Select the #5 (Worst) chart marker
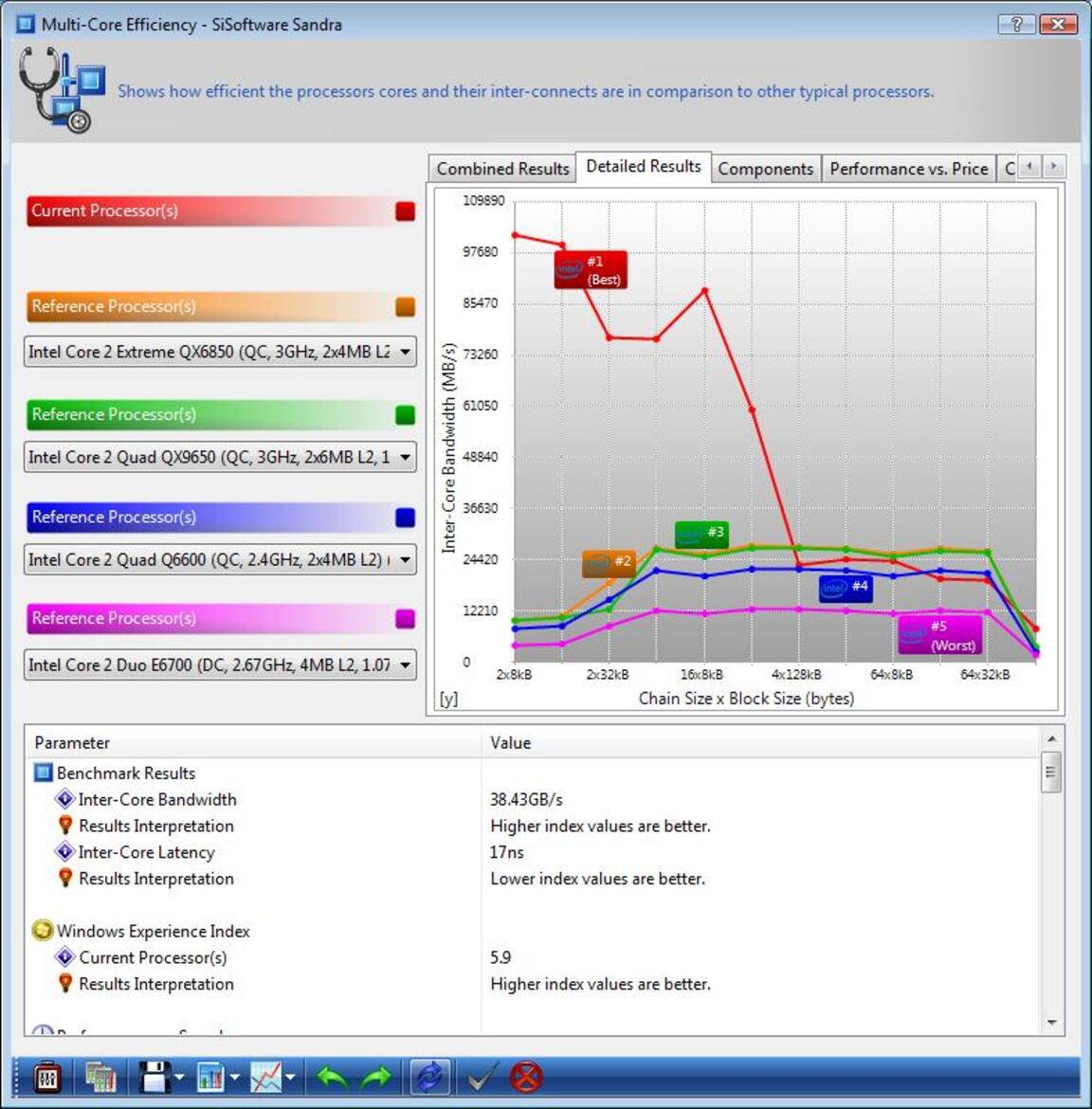 [x=940, y=635]
